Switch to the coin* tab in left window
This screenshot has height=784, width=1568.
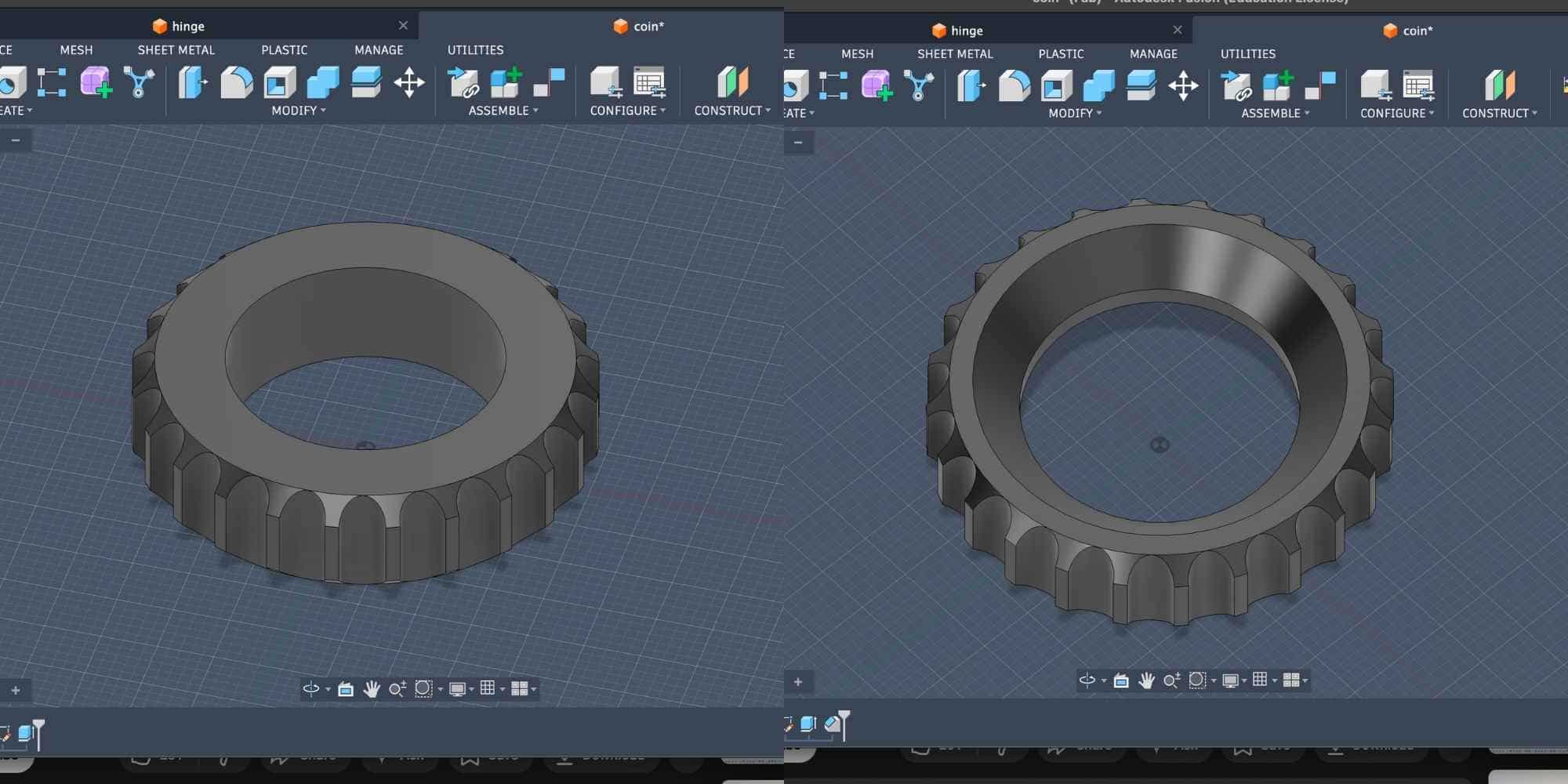[639, 26]
